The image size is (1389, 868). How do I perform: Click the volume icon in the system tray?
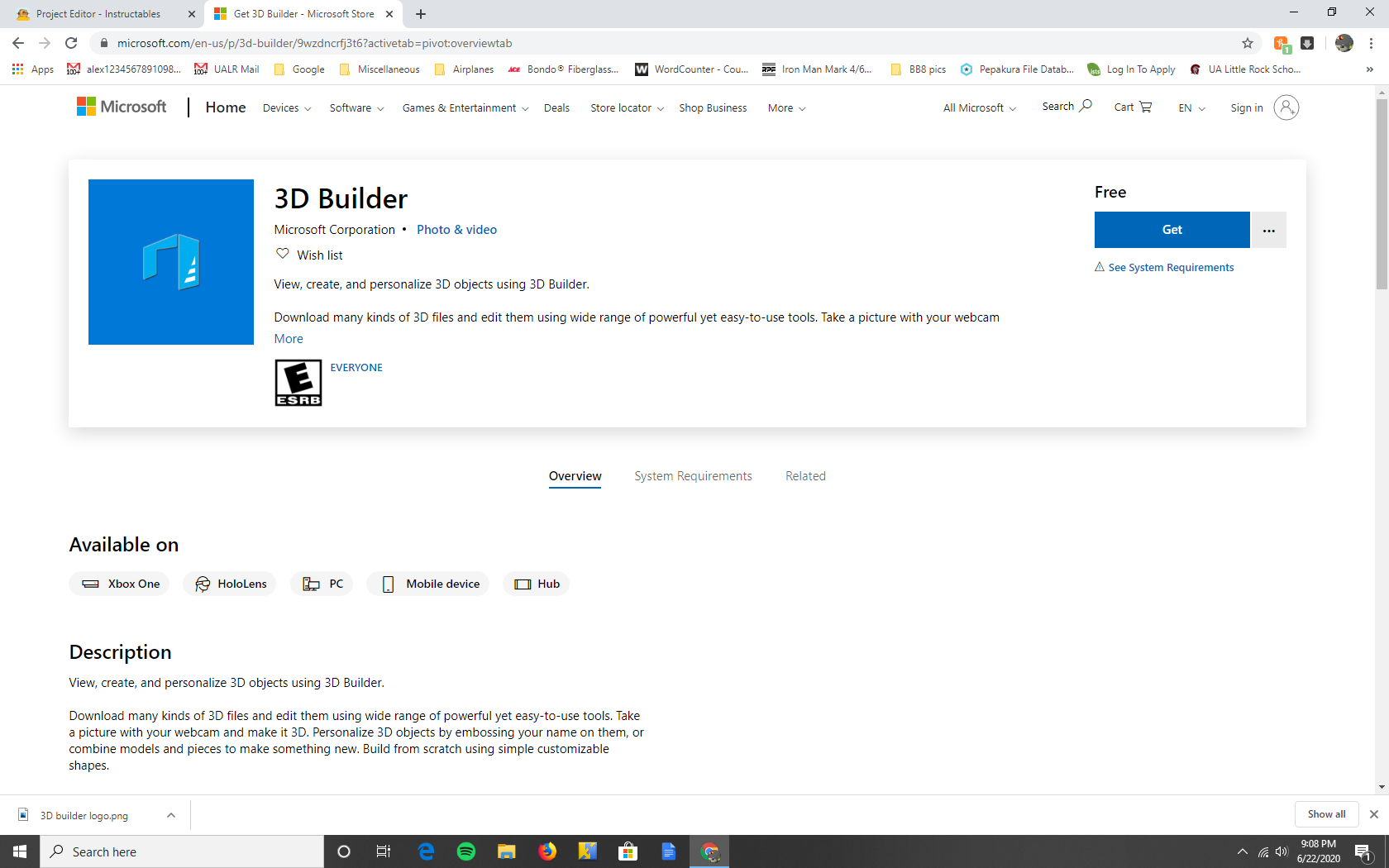(1282, 851)
